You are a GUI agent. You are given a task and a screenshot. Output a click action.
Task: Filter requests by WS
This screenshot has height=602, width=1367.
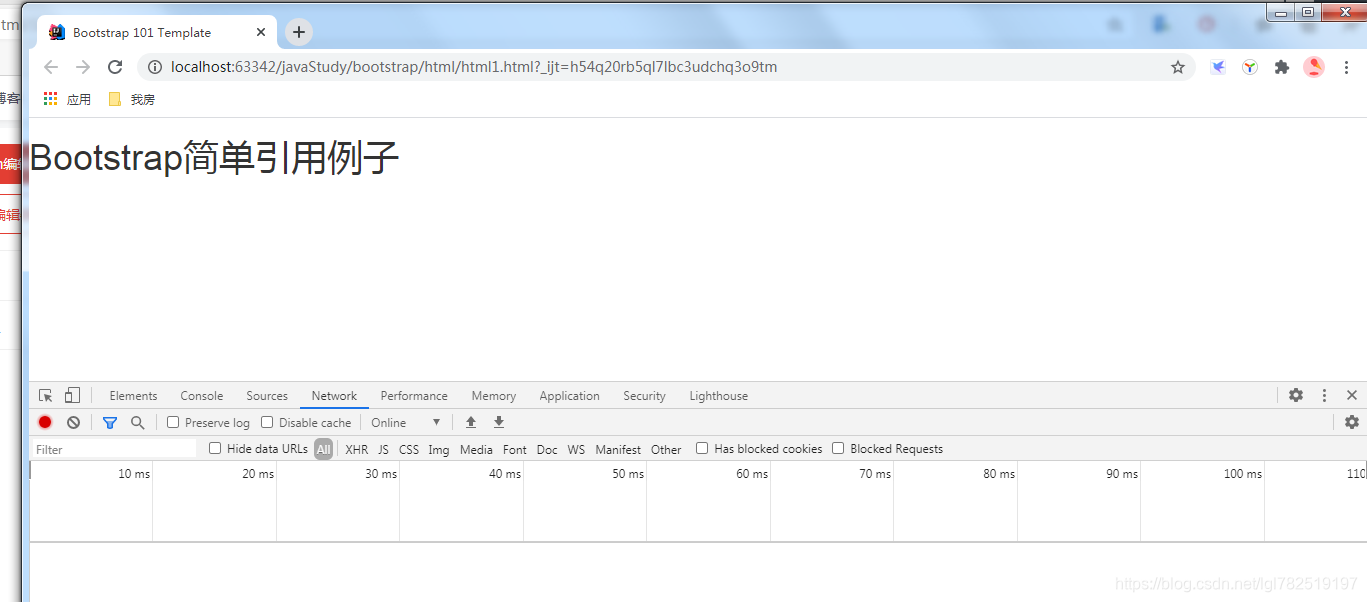[x=576, y=449]
